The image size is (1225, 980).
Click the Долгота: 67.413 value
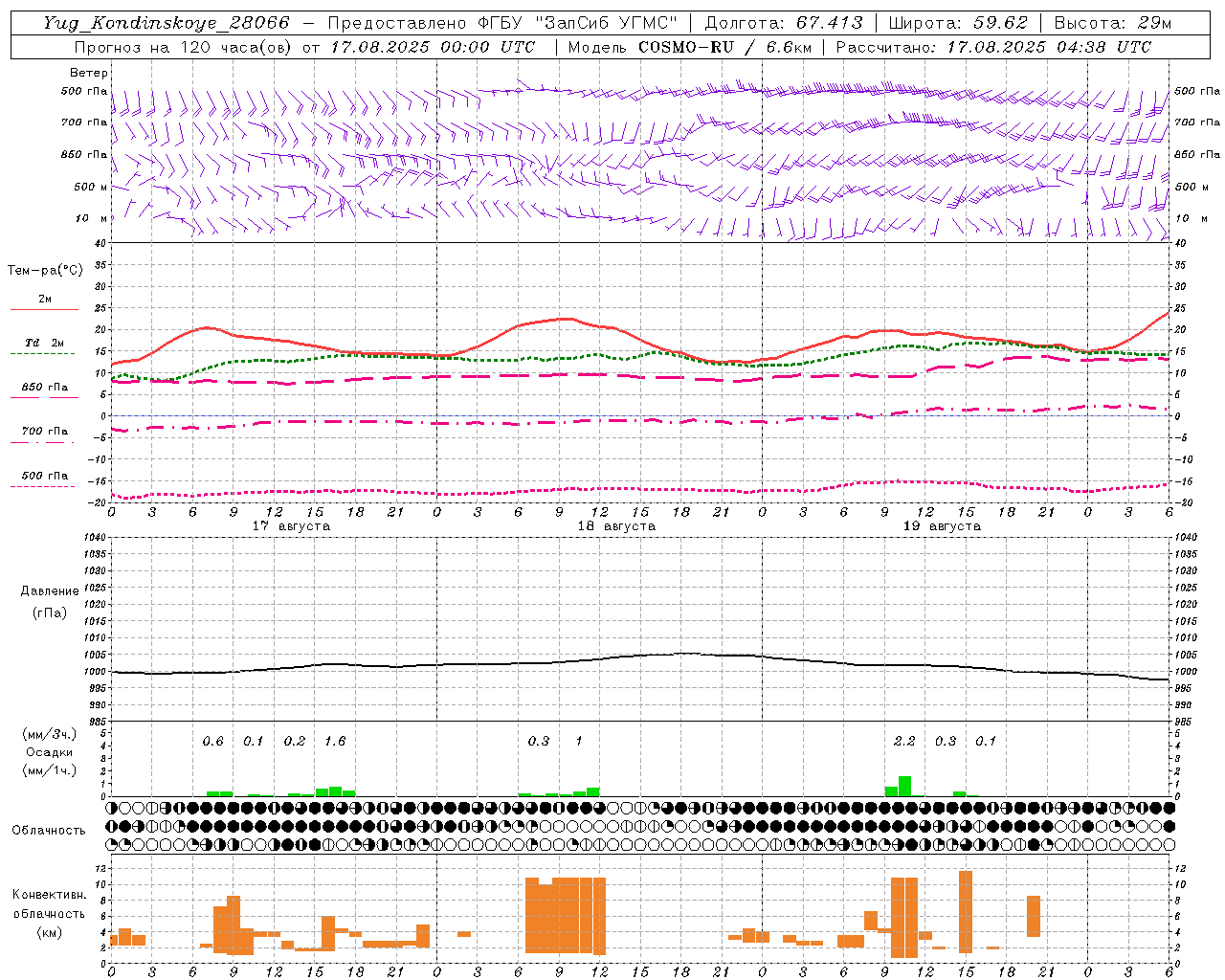[783, 23]
